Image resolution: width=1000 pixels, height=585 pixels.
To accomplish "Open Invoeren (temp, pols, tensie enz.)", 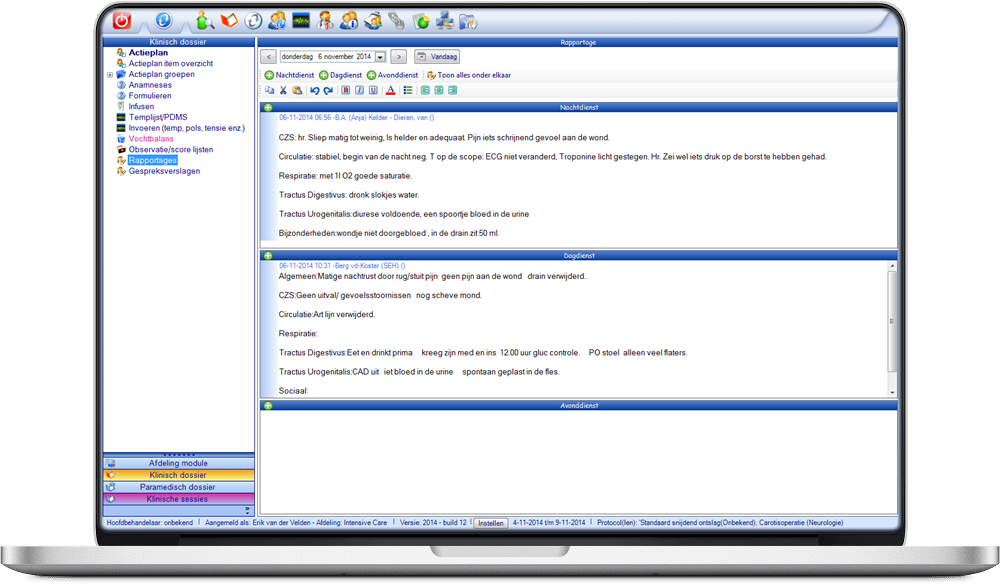I will click(187, 128).
